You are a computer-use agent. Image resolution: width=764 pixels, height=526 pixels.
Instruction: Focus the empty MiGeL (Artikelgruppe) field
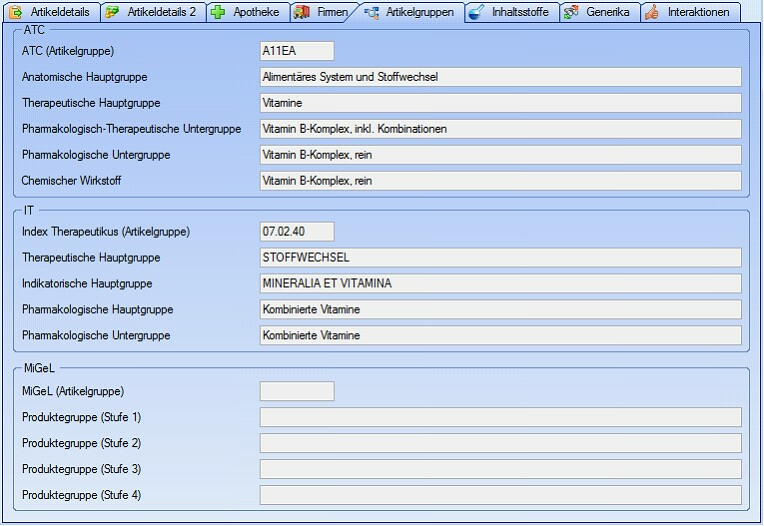coord(297,391)
